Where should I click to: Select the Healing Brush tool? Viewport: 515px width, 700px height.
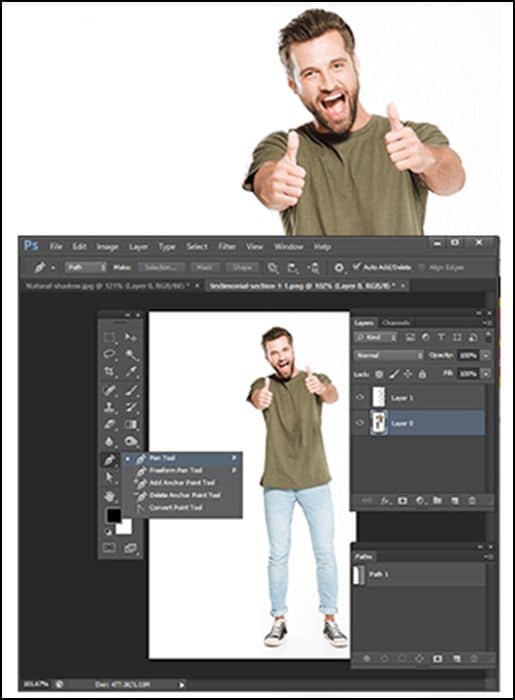pyautogui.click(x=110, y=390)
